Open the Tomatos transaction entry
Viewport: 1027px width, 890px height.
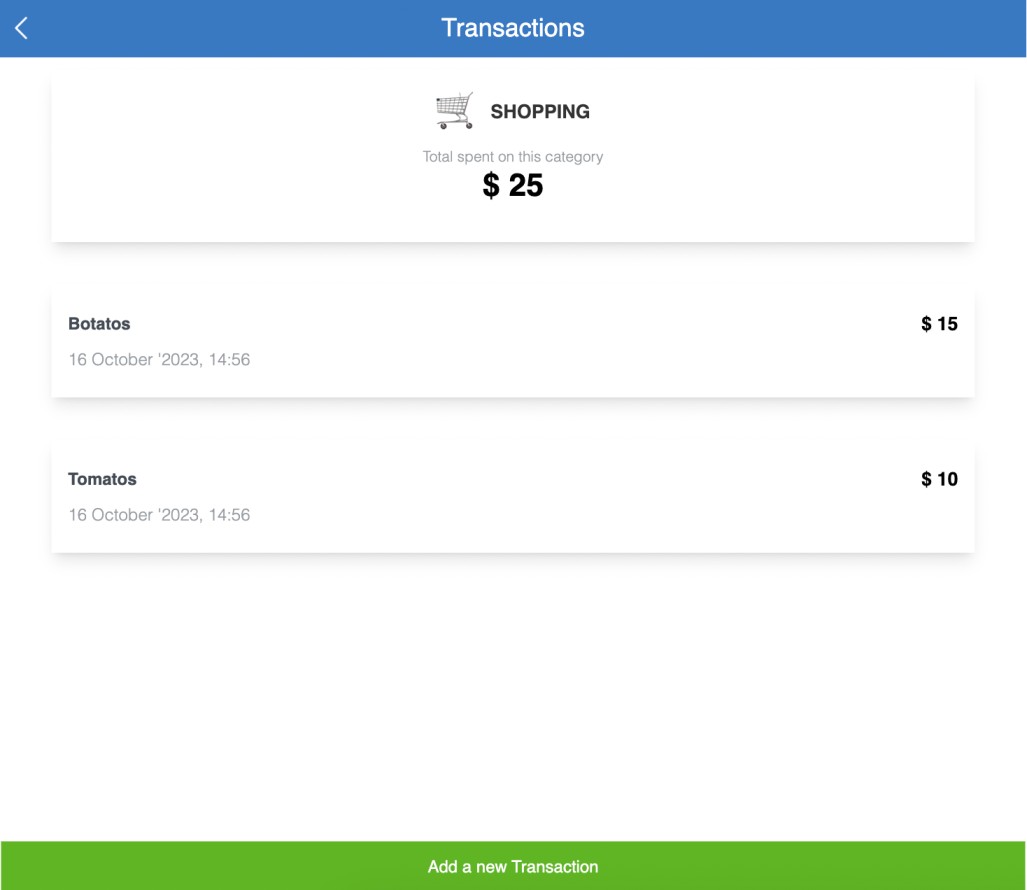coord(512,497)
